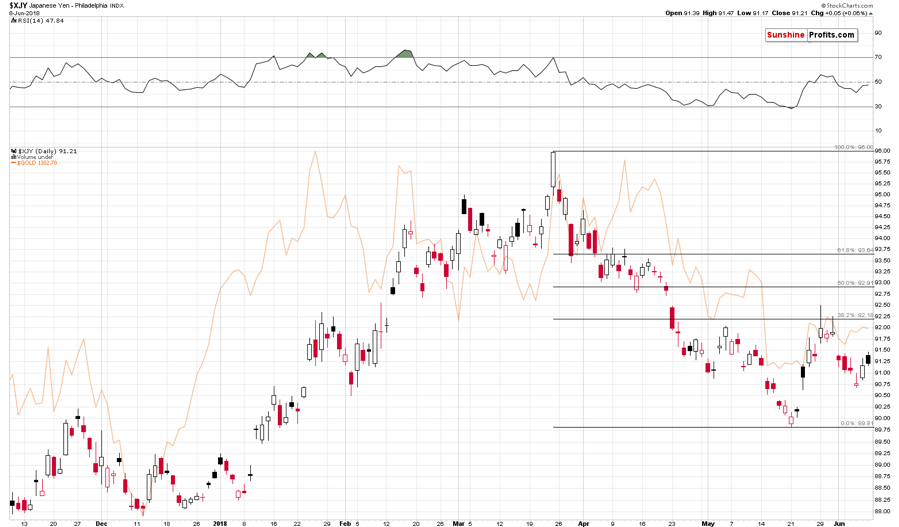This screenshot has height=527, width=899.
Task: Click the Open 91.39 value
Action: (682, 13)
